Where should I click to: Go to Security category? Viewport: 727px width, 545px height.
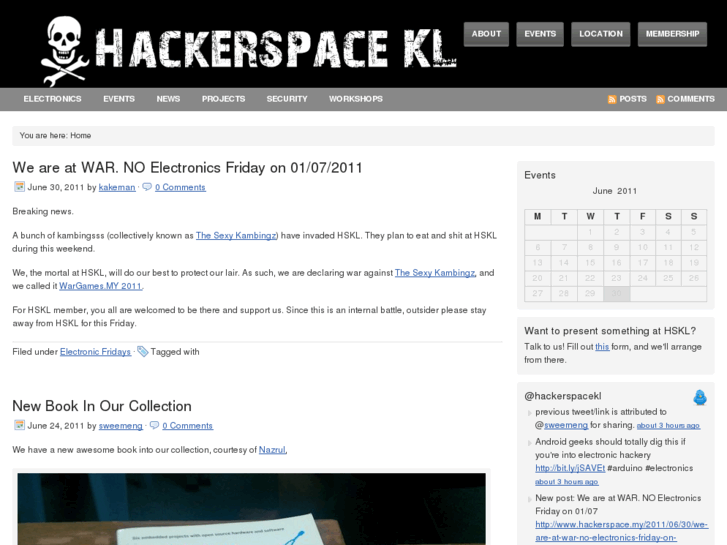[x=287, y=99]
